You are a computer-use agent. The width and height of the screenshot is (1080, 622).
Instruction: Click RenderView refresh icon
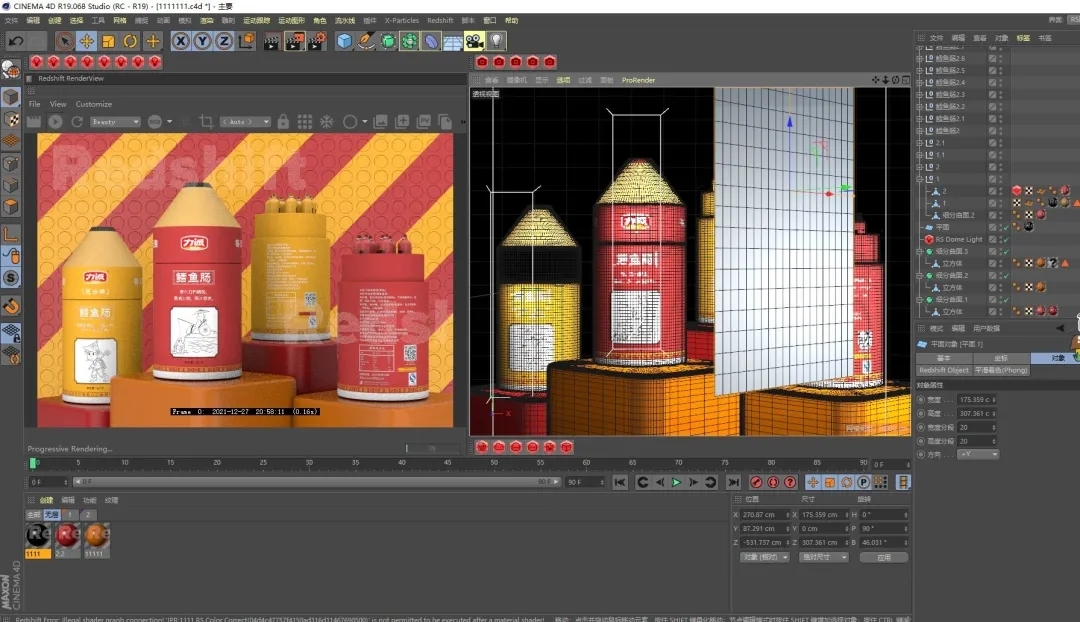point(77,122)
